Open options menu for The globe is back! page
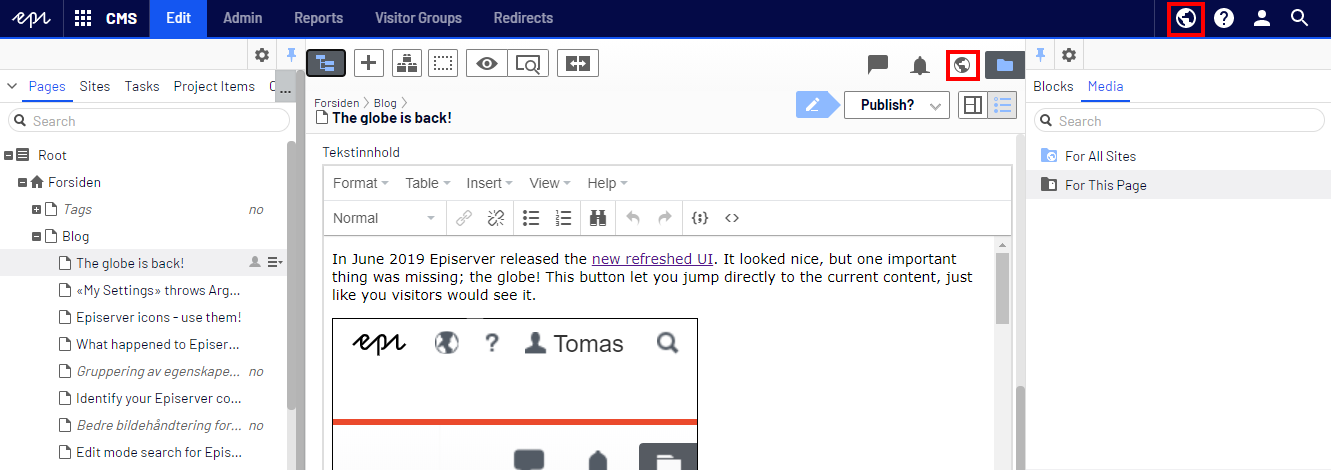 (x=275, y=263)
